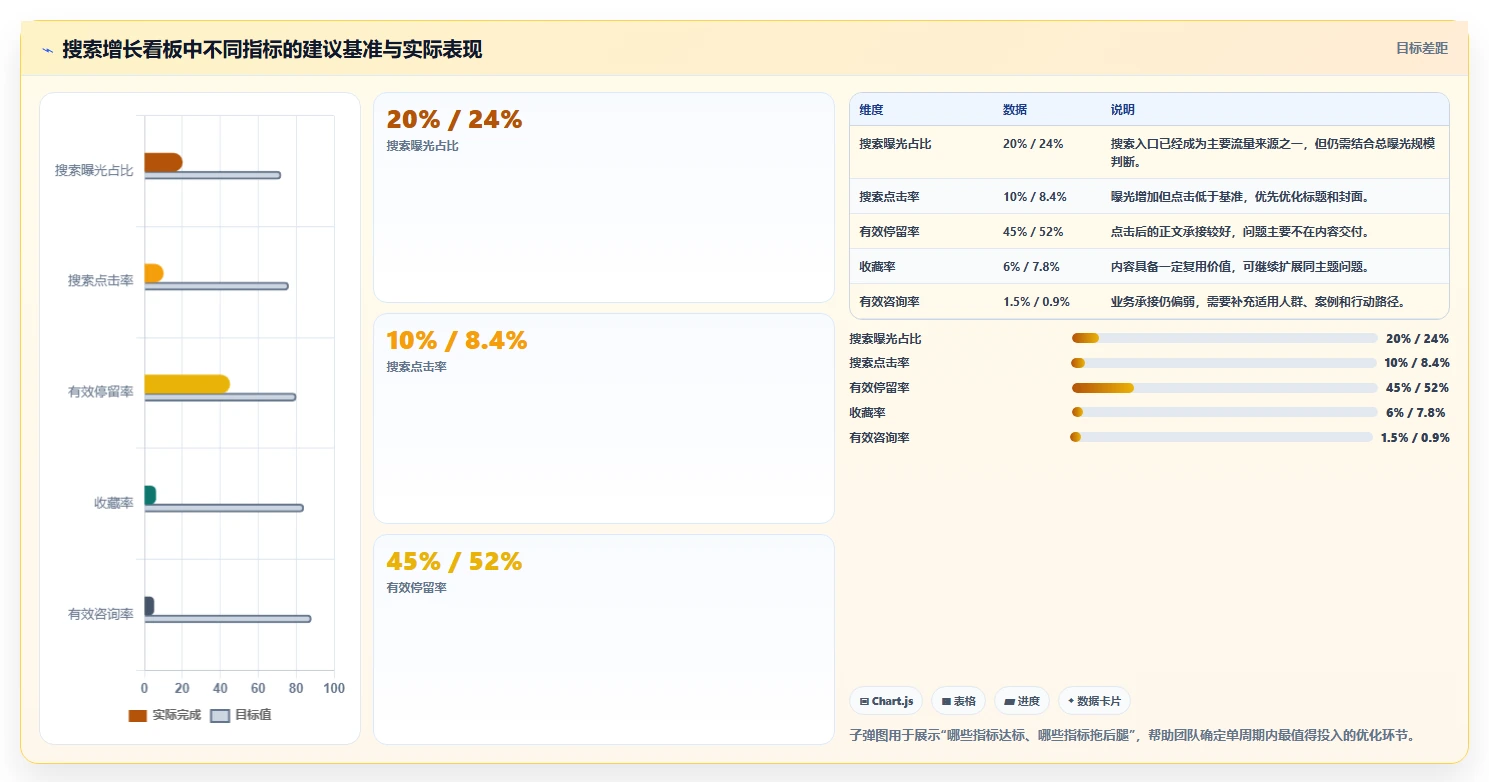This screenshot has width=1489, height=782.
Task: Click the 有效咨询率 progress bar
Action: tap(1221, 437)
